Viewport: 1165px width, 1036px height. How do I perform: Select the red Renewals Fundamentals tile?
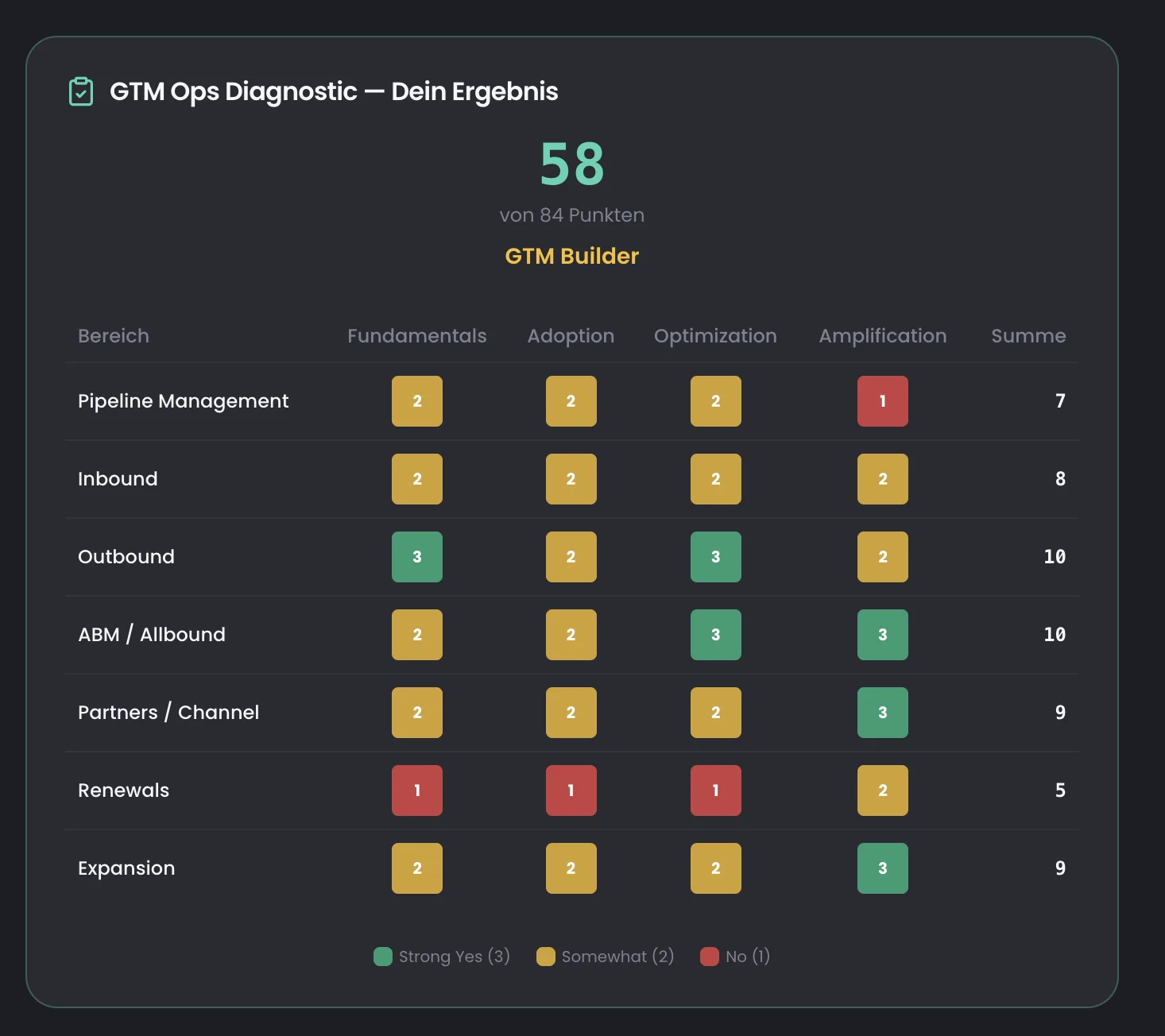coord(417,791)
